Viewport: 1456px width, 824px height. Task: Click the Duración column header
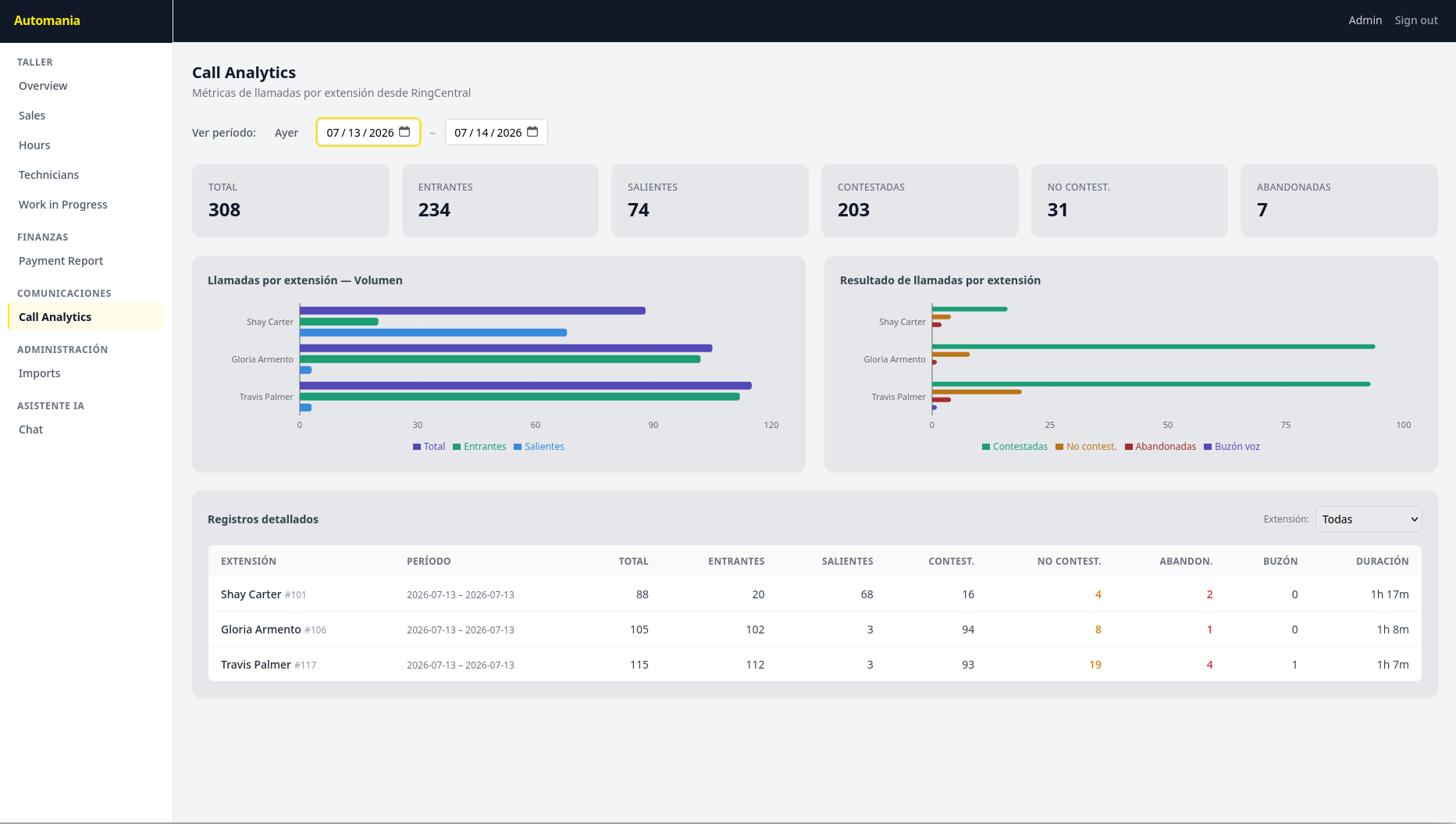[1382, 562]
